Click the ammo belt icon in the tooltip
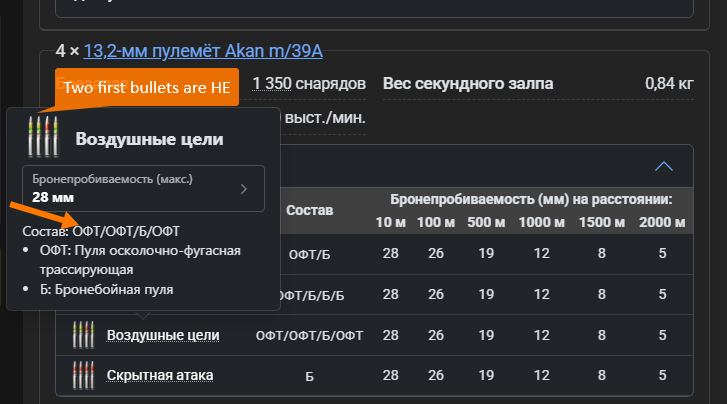This screenshot has height=404, width=727. (40, 137)
